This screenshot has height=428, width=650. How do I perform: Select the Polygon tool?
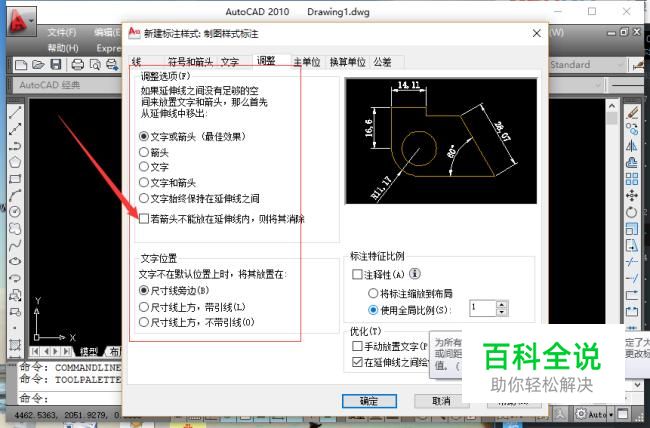coord(15,162)
